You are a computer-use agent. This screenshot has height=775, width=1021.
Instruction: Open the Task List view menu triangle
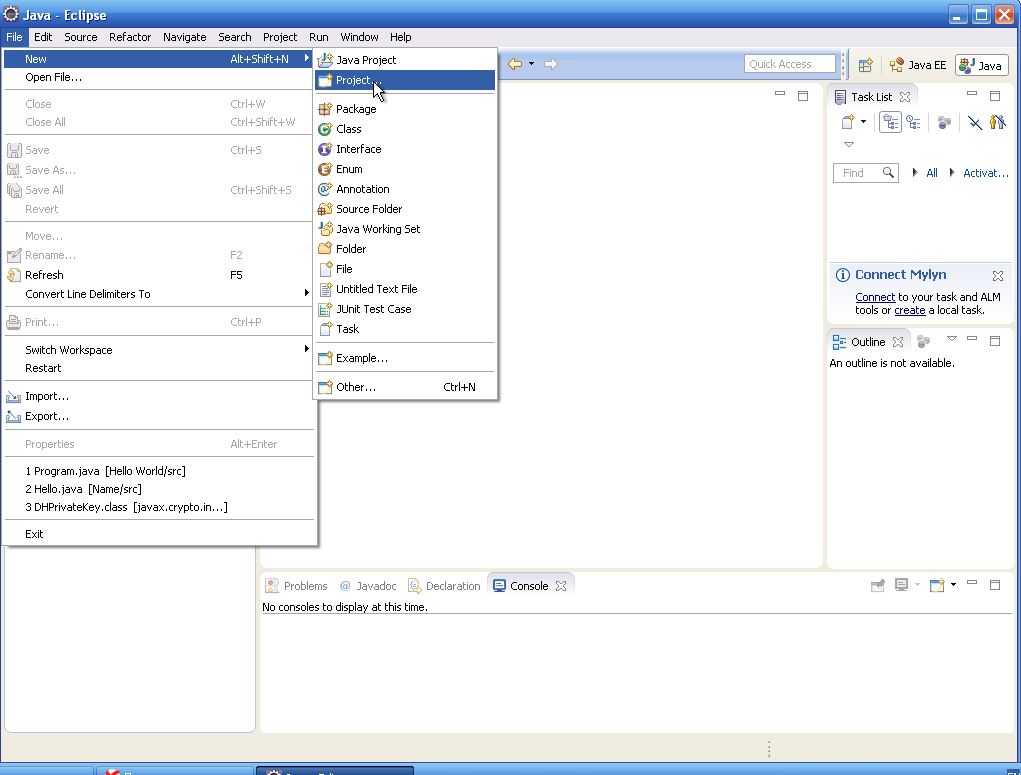pos(848,145)
